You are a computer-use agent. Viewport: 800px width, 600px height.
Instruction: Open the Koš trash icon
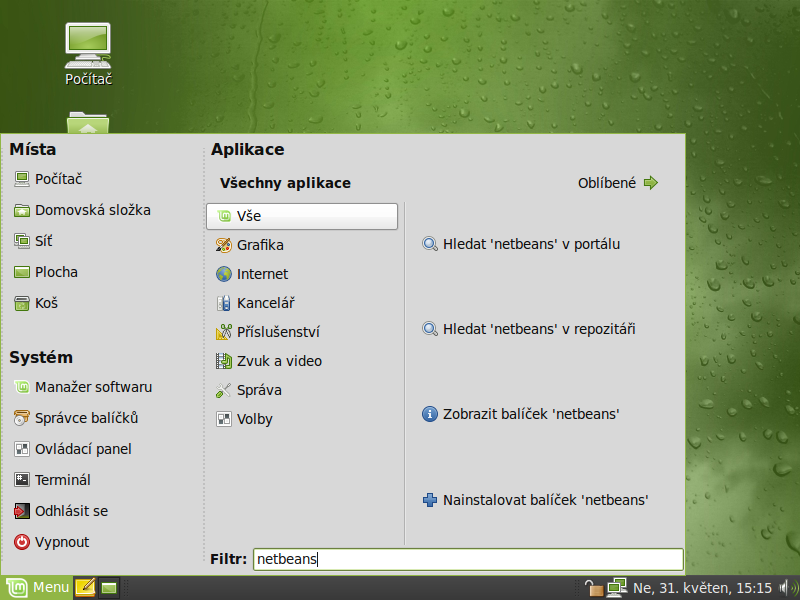(21, 303)
